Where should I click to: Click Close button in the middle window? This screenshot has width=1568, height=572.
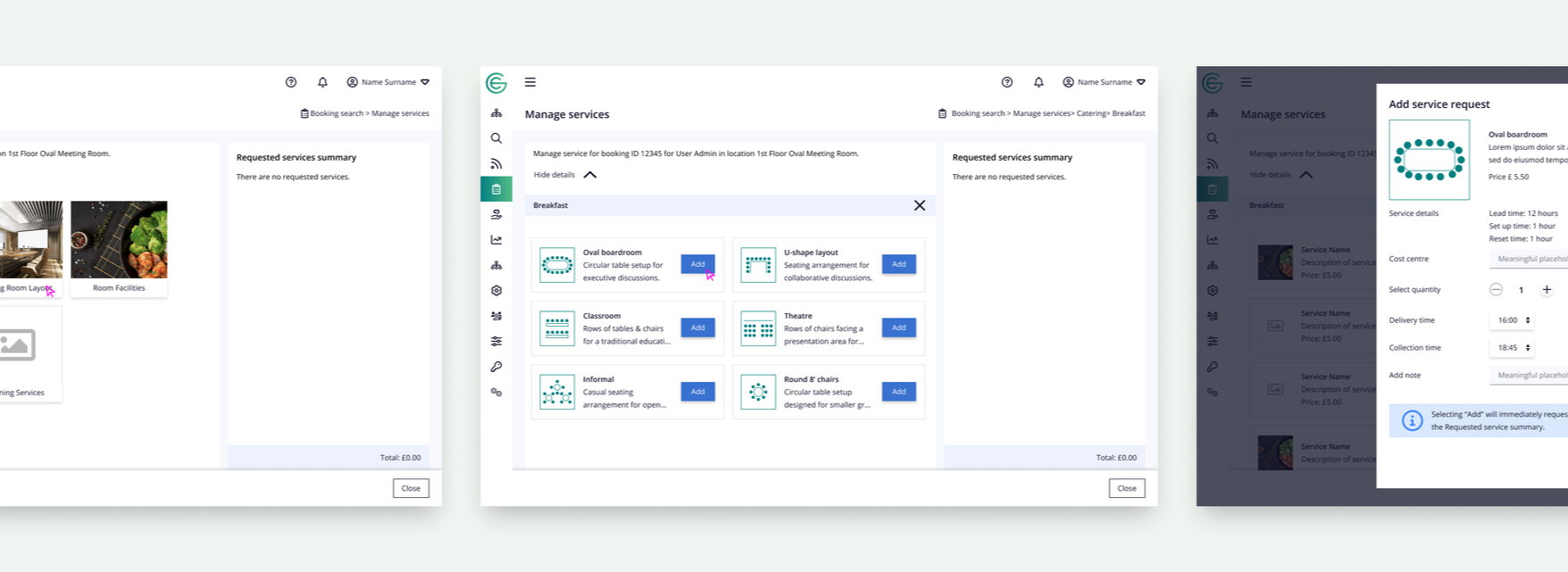pos(1127,488)
